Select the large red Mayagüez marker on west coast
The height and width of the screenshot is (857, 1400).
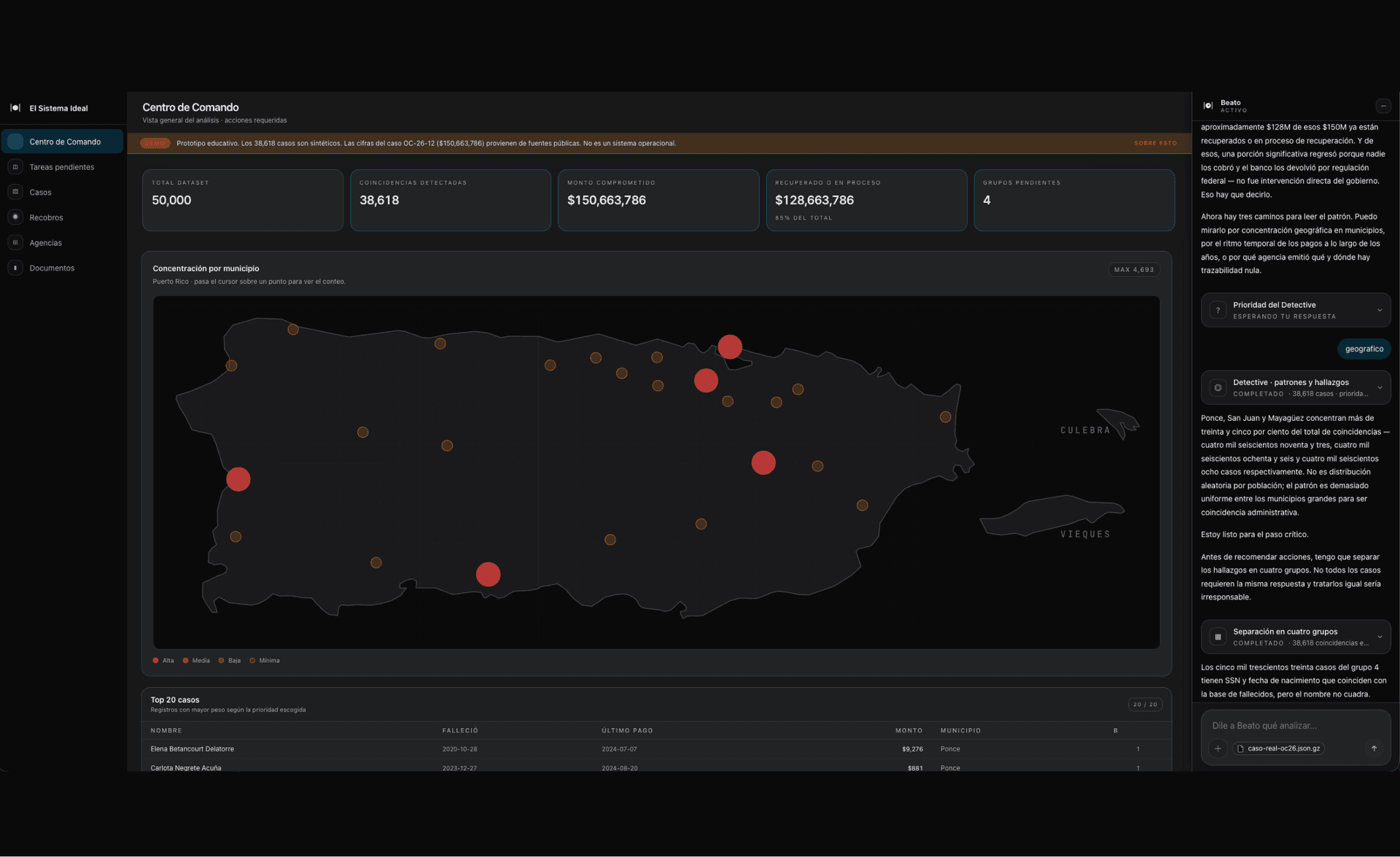coord(238,479)
